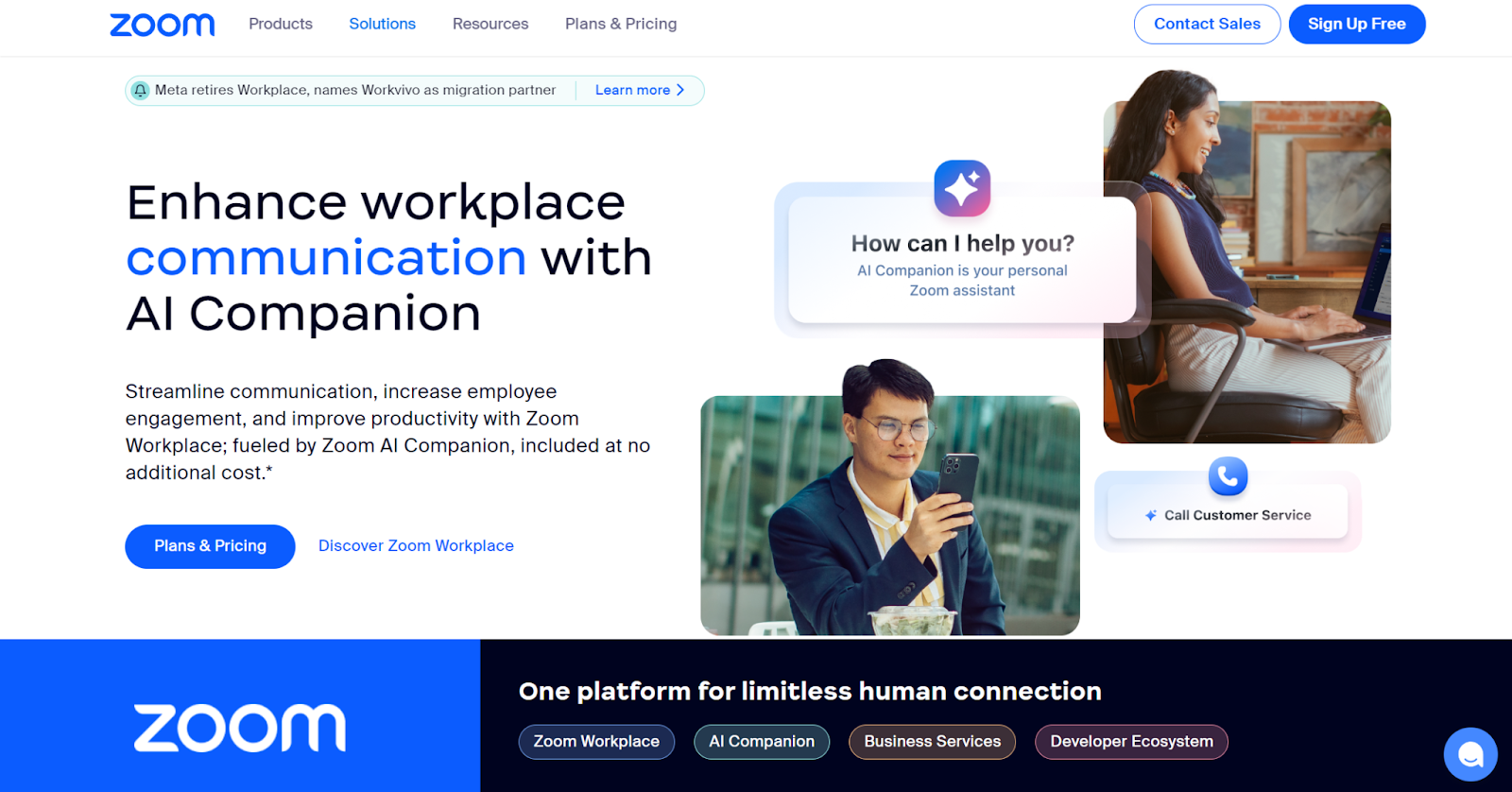Image resolution: width=1512 pixels, height=792 pixels.
Task: Go to Plans & Pricing in navigation
Action: coord(621,24)
